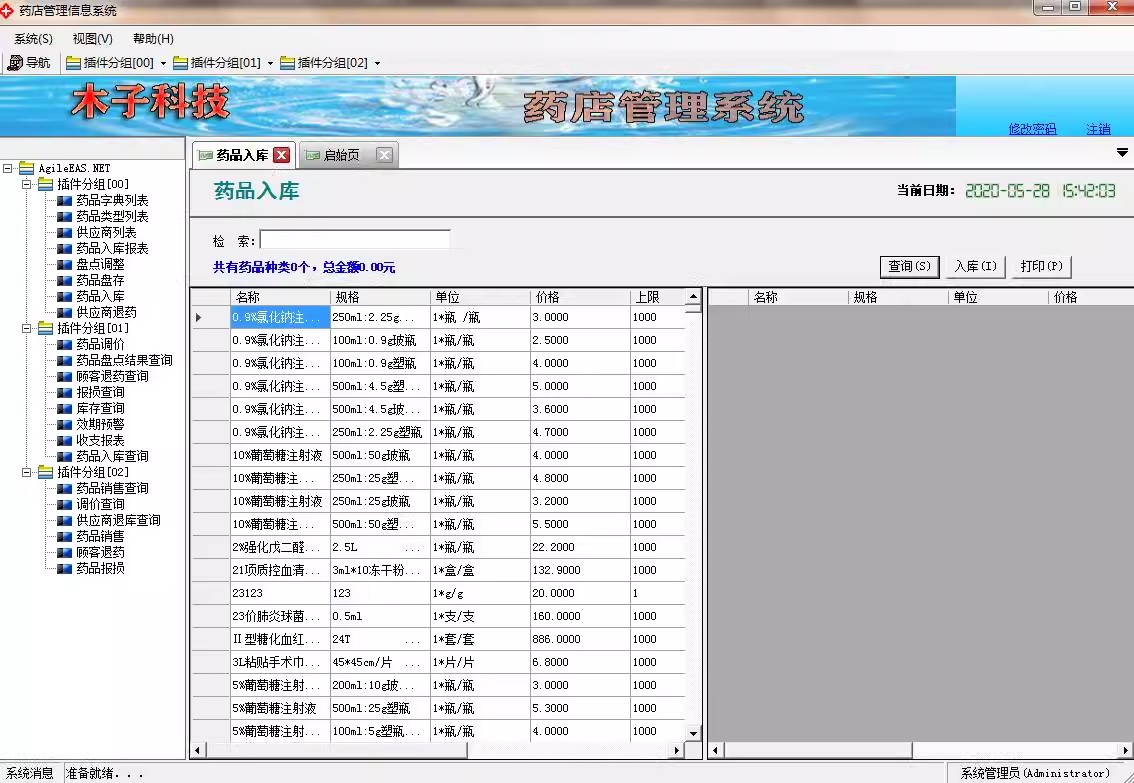The width and height of the screenshot is (1134, 783).
Task: Click the icon next to 供应商列表
Action: [x=64, y=232]
